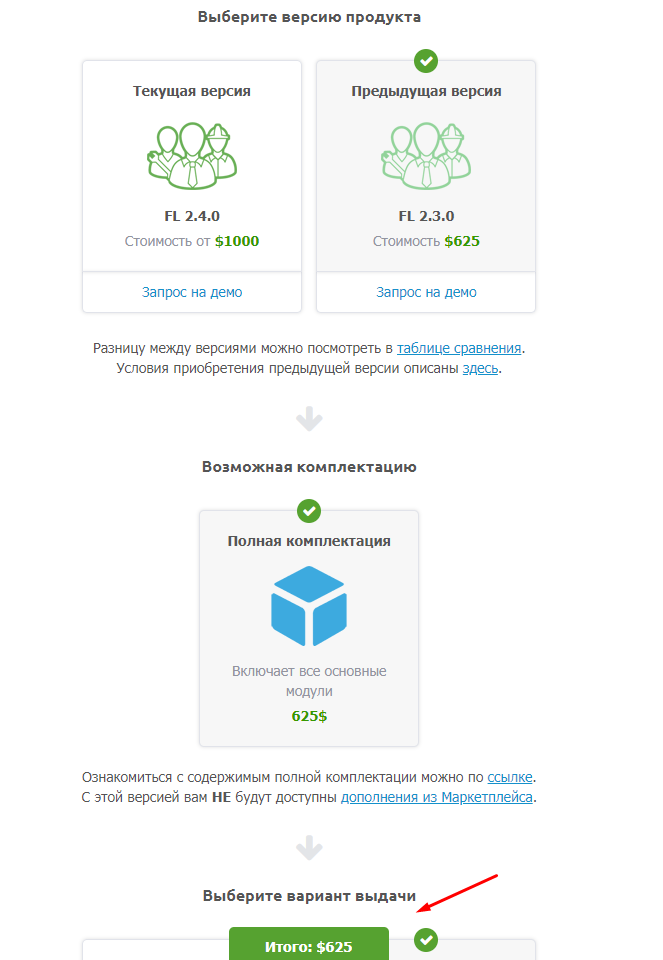Select the Текущая версия FL 2.4.0 title
663x960 pixels.
pos(192,91)
